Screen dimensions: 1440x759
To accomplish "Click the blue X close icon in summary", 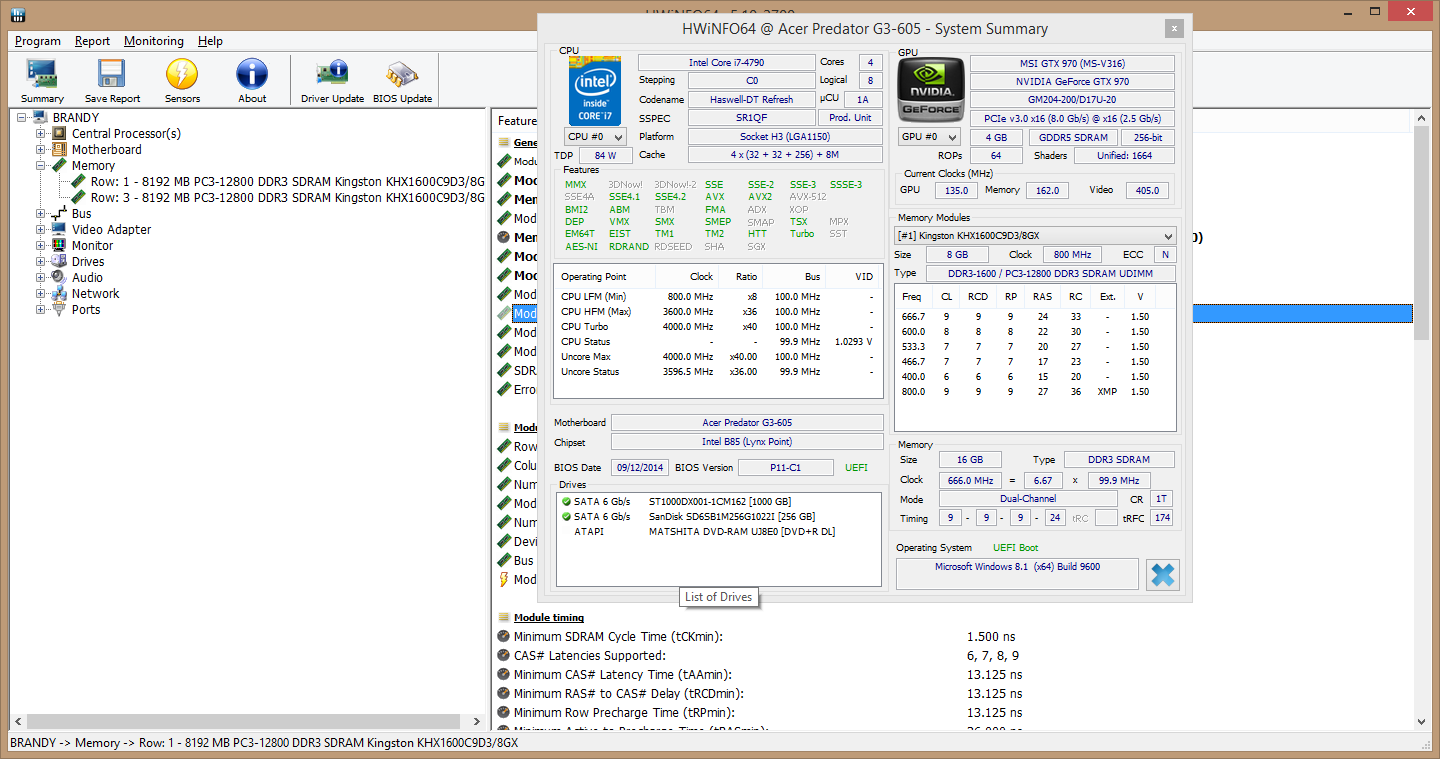I will coord(1162,575).
